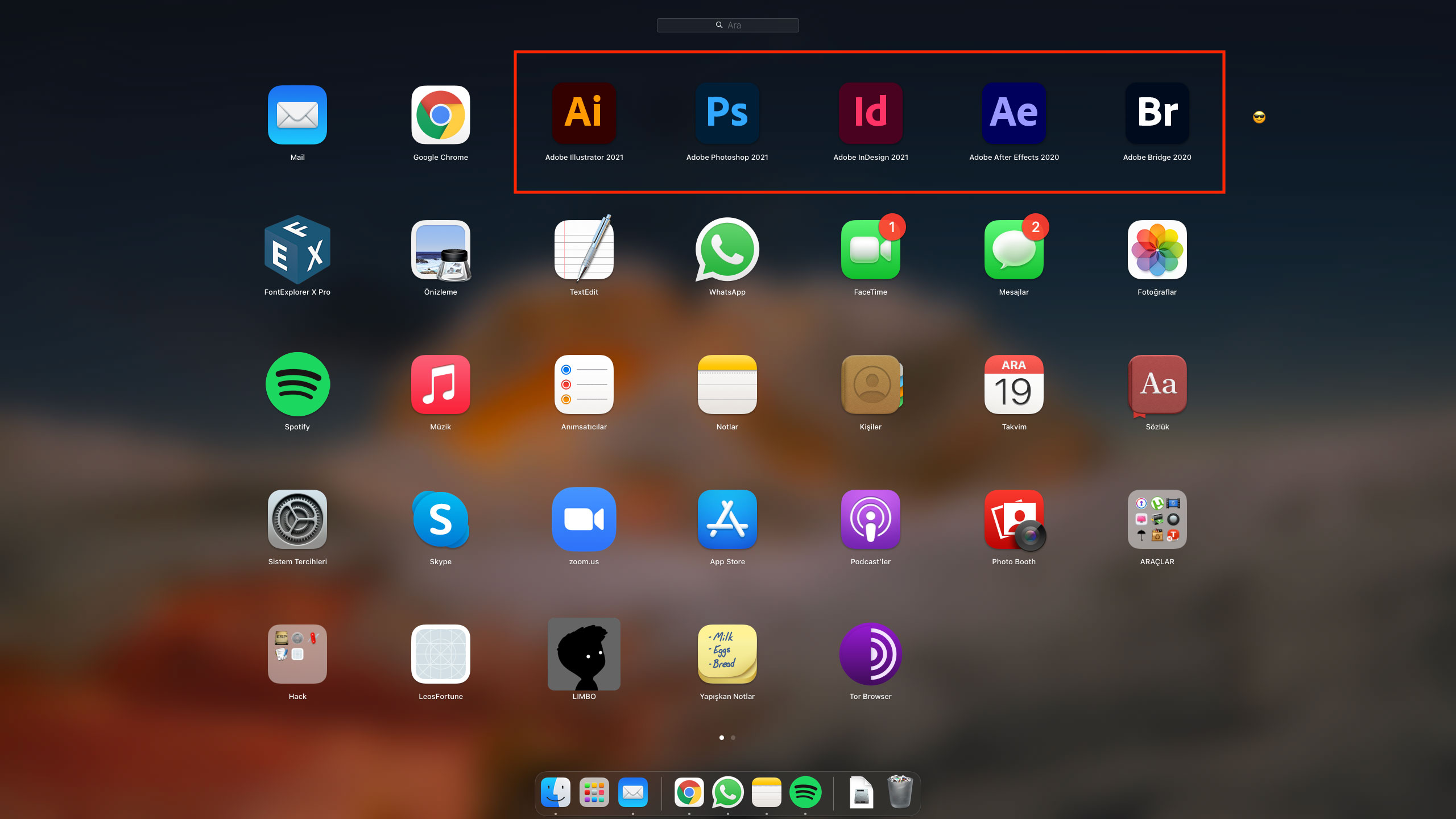Open the Mesajlar app
This screenshot has height=819, width=1456.
tap(1014, 249)
